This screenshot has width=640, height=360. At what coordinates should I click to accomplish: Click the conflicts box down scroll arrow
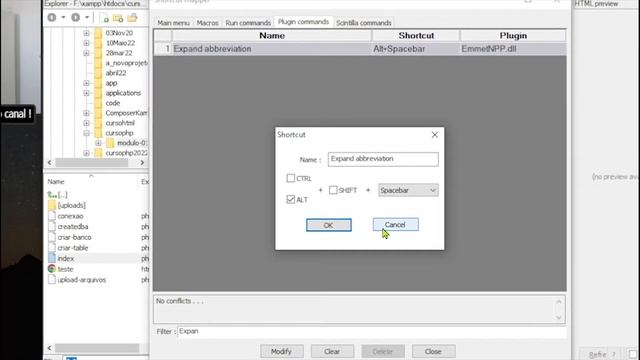pyautogui.click(x=559, y=317)
